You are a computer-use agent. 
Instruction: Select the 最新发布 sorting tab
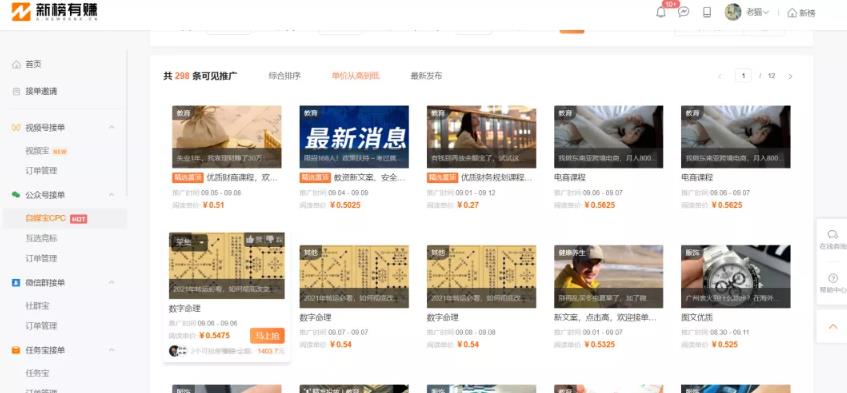coord(426,76)
